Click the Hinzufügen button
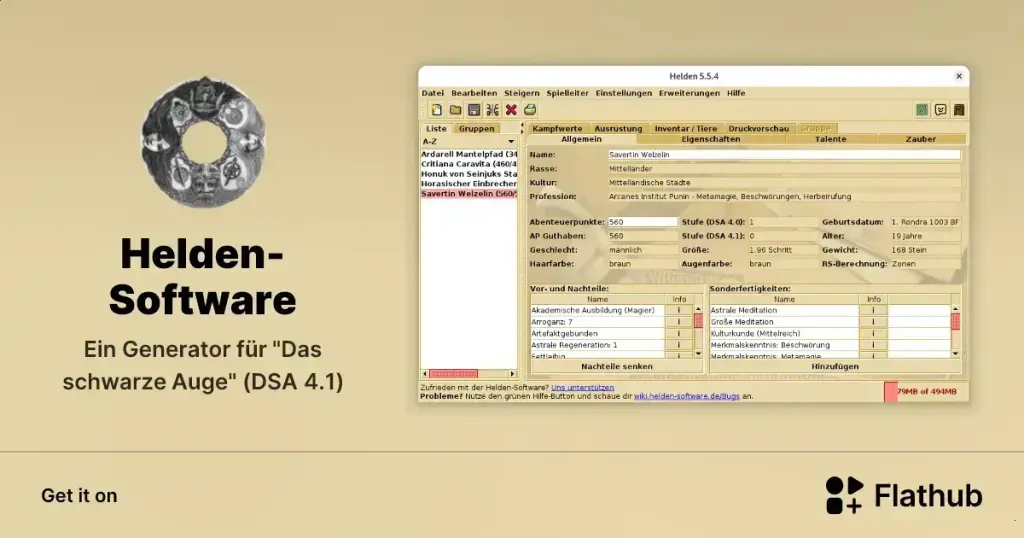1024x538 pixels. tap(835, 367)
